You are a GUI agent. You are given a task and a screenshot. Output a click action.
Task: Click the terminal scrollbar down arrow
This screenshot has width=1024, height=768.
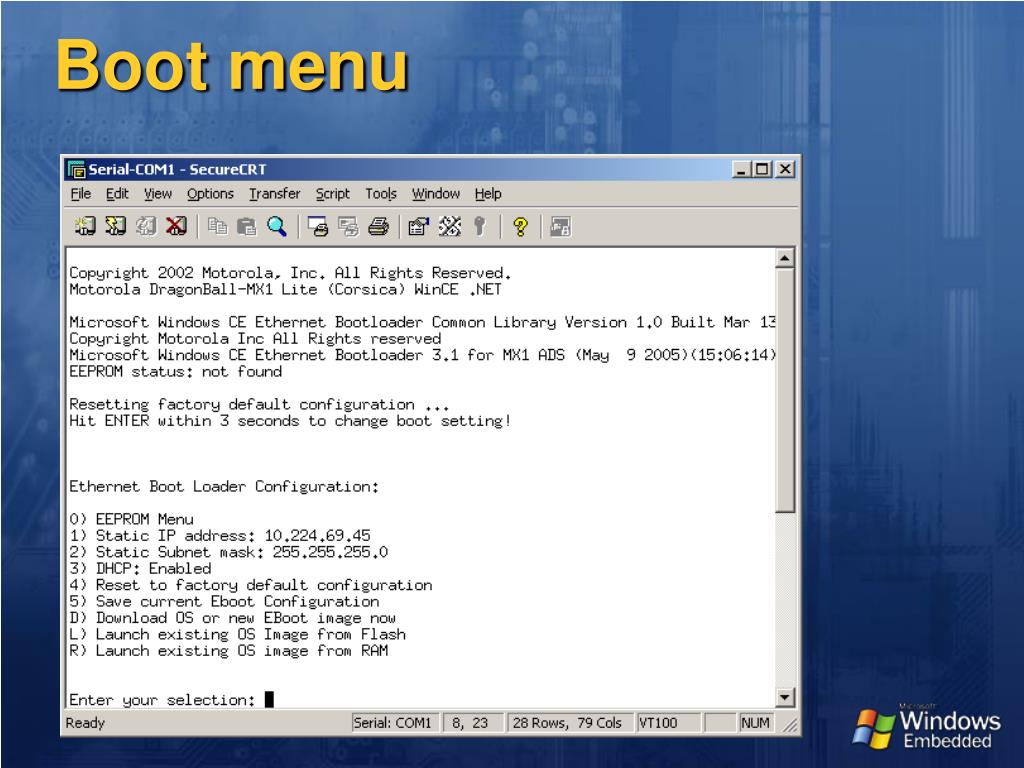(x=785, y=697)
